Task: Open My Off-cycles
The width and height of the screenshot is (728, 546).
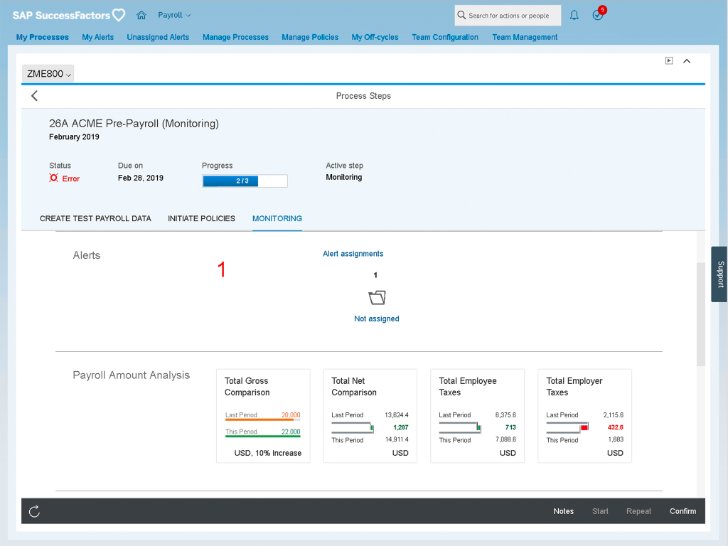Action: click(375, 37)
